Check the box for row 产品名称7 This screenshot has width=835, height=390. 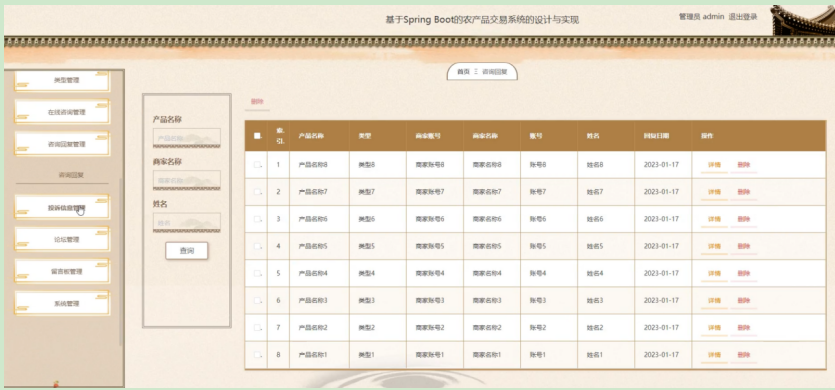[x=257, y=192]
